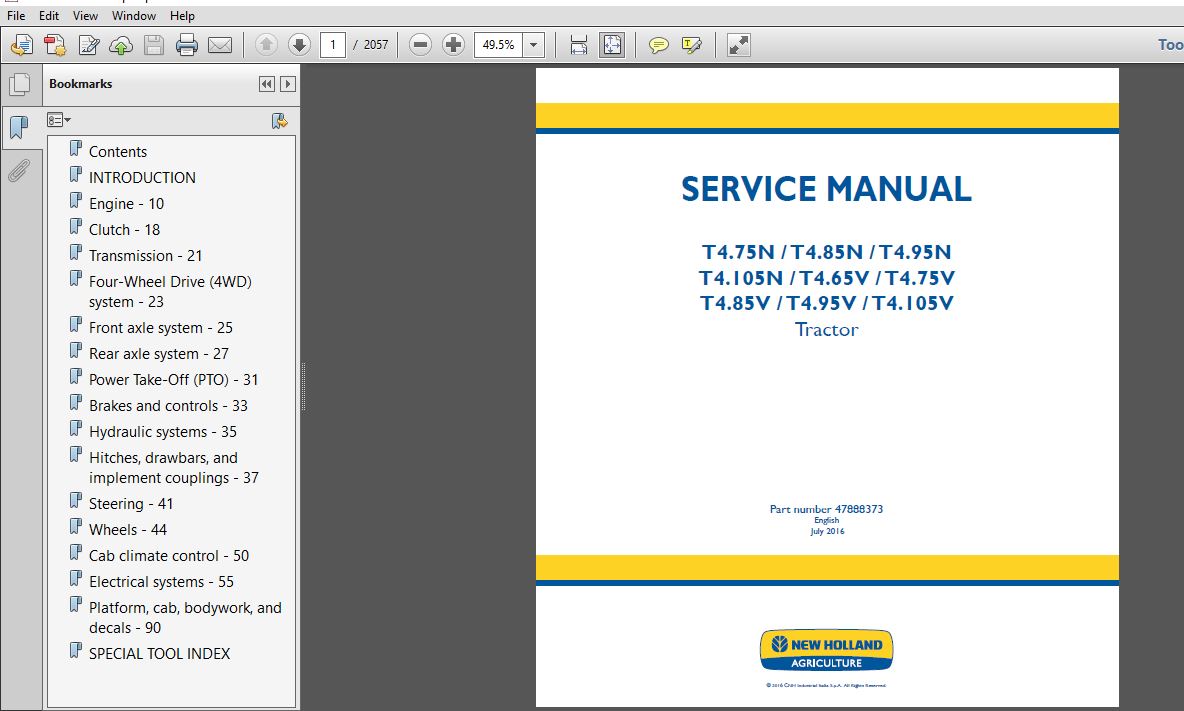Click the Read mode expand icon
This screenshot has height=711, width=1184.
[x=738, y=45]
